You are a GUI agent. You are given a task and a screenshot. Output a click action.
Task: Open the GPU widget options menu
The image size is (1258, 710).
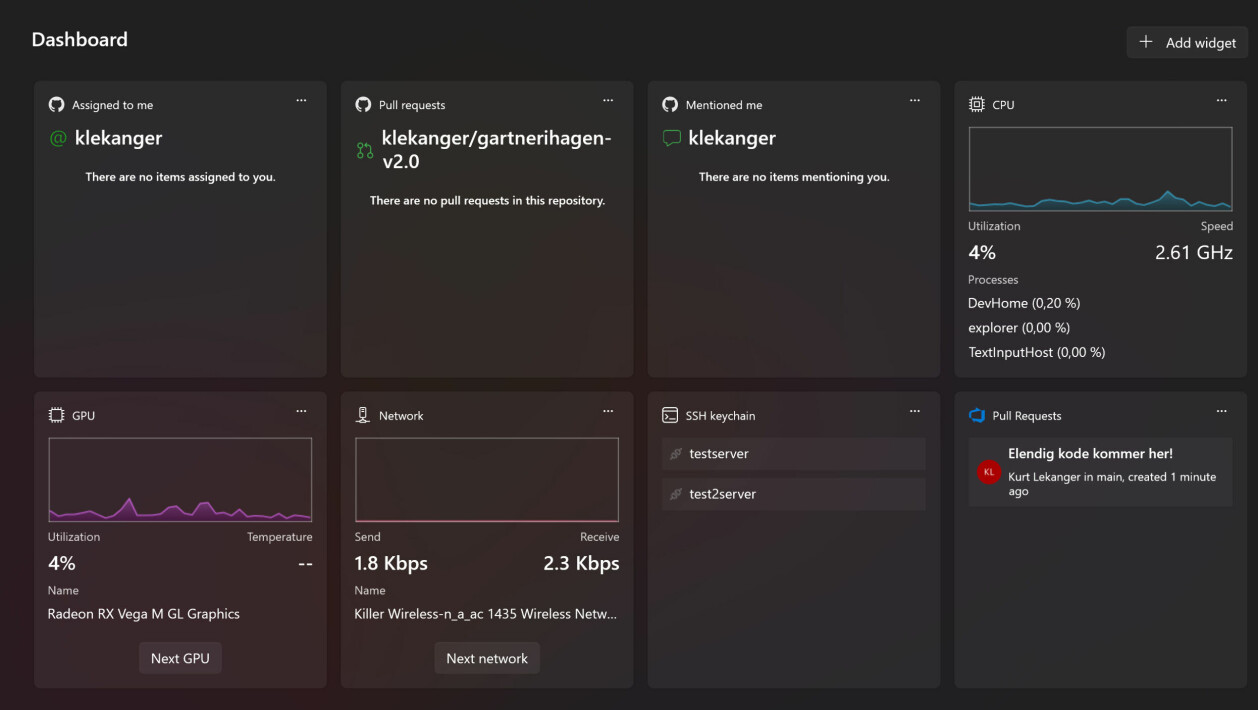(x=301, y=412)
